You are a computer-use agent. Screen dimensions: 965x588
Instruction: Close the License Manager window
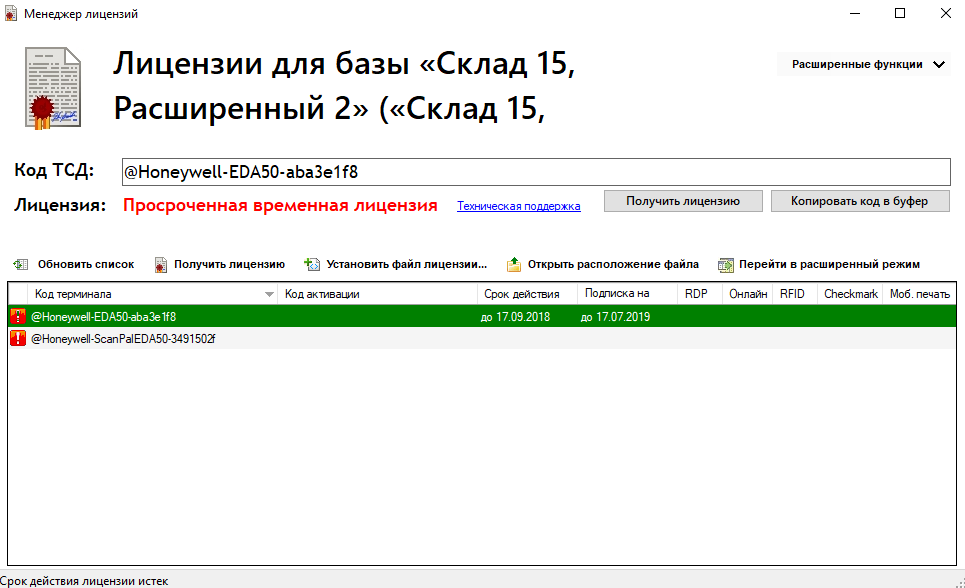coord(946,13)
